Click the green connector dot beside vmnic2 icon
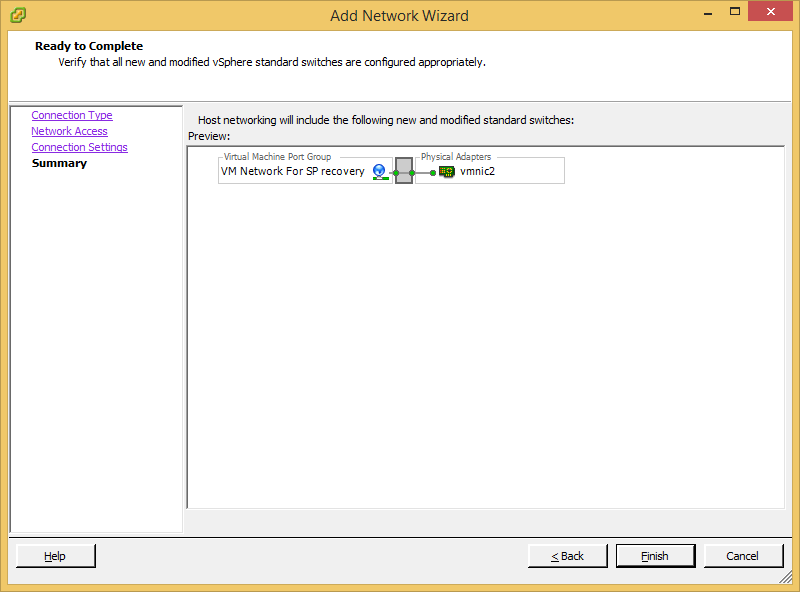Screen dimensions: 800x592 click(433, 172)
